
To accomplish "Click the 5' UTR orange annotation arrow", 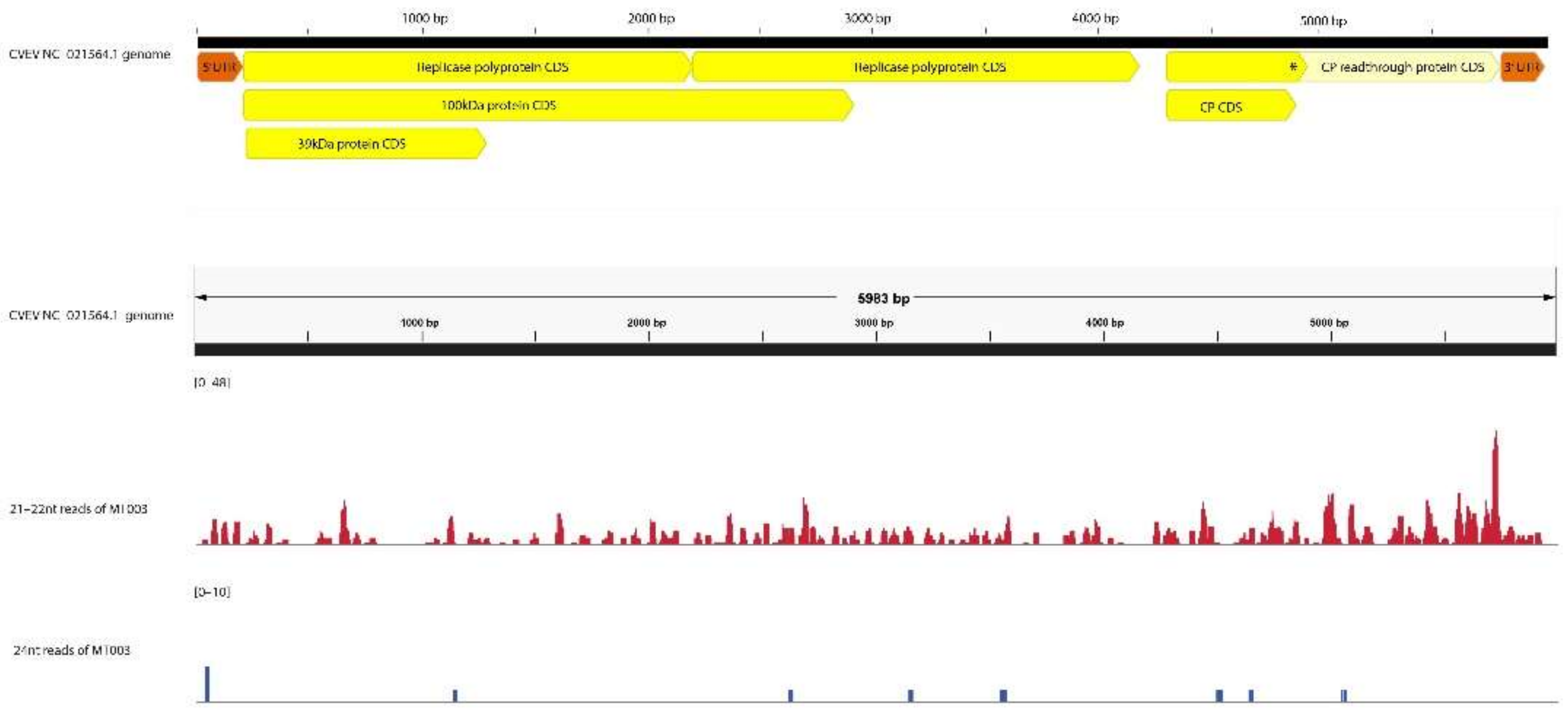I will pyautogui.click(x=218, y=67).
